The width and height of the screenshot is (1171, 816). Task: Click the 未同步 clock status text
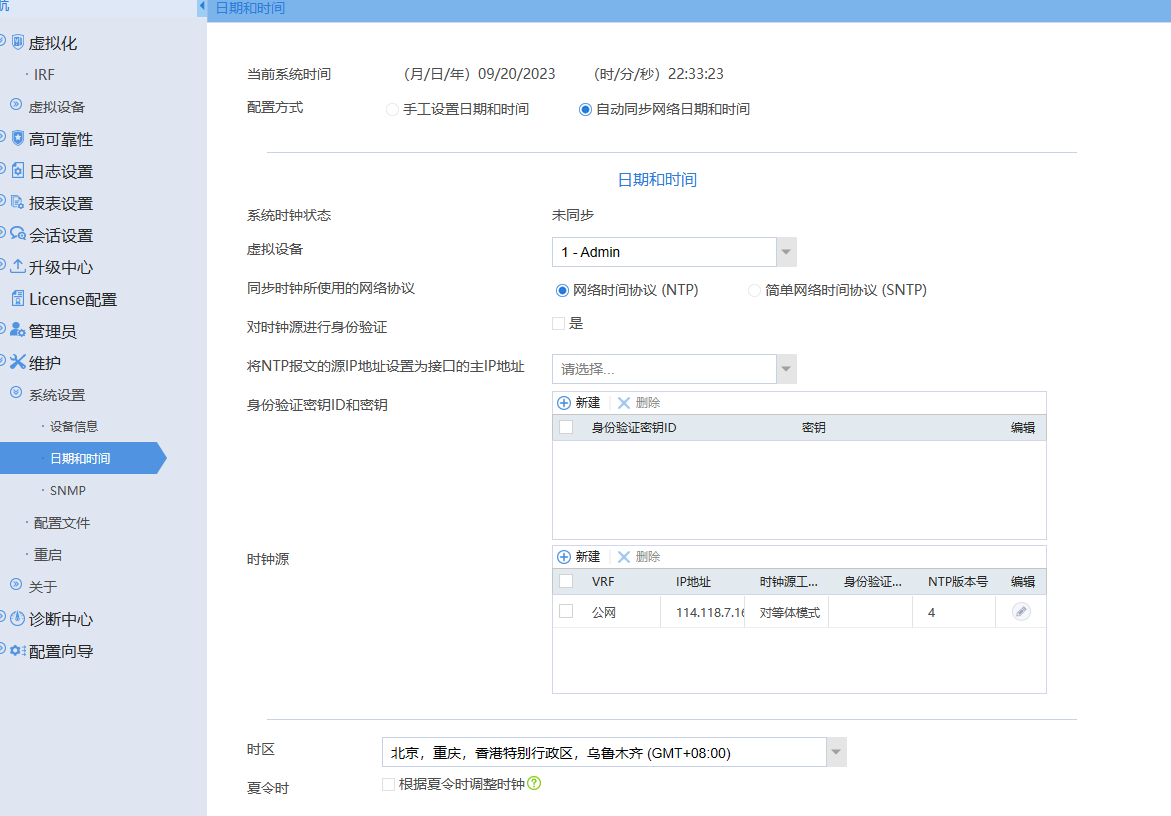573,215
